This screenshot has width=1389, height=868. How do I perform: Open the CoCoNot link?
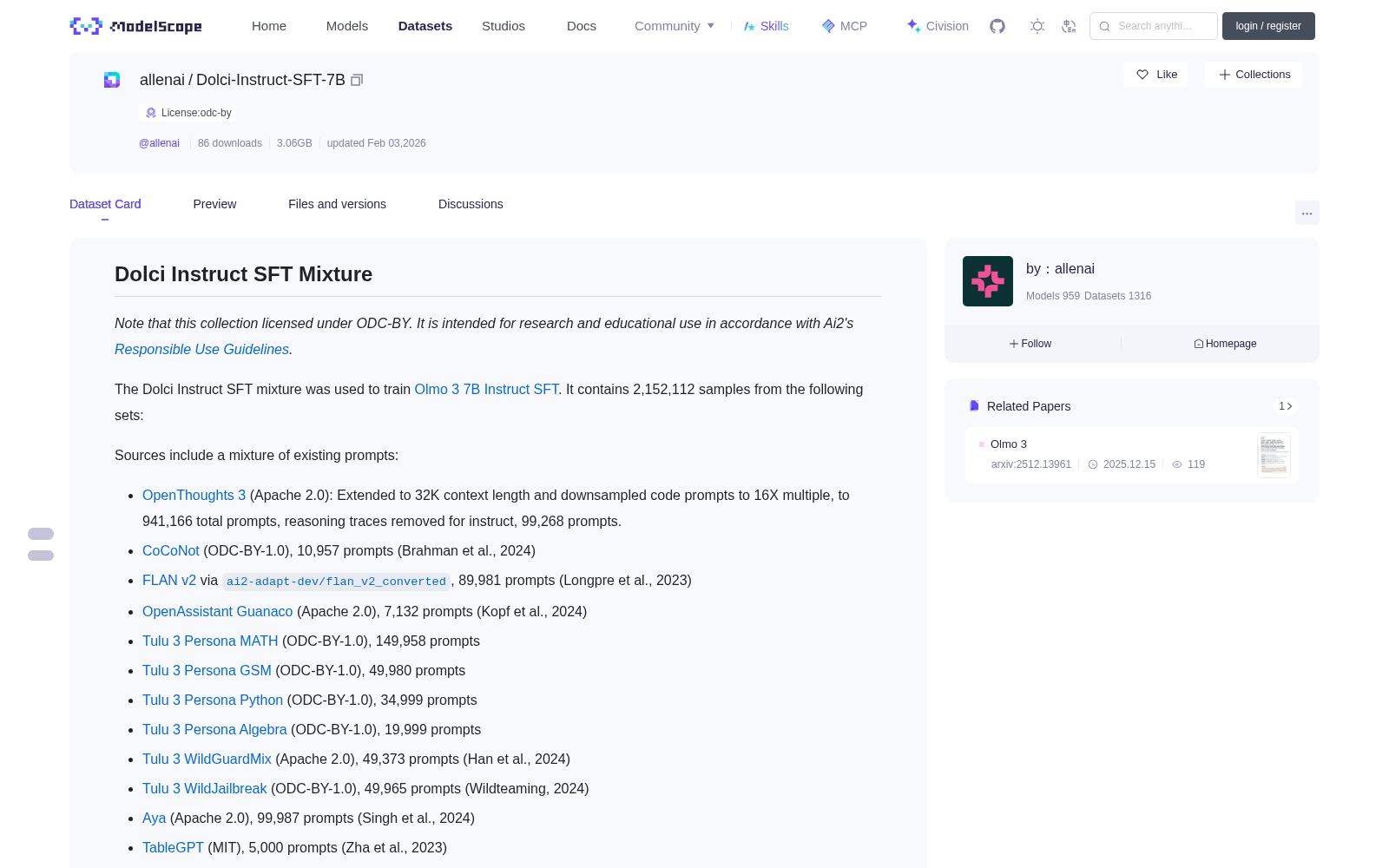[171, 550]
